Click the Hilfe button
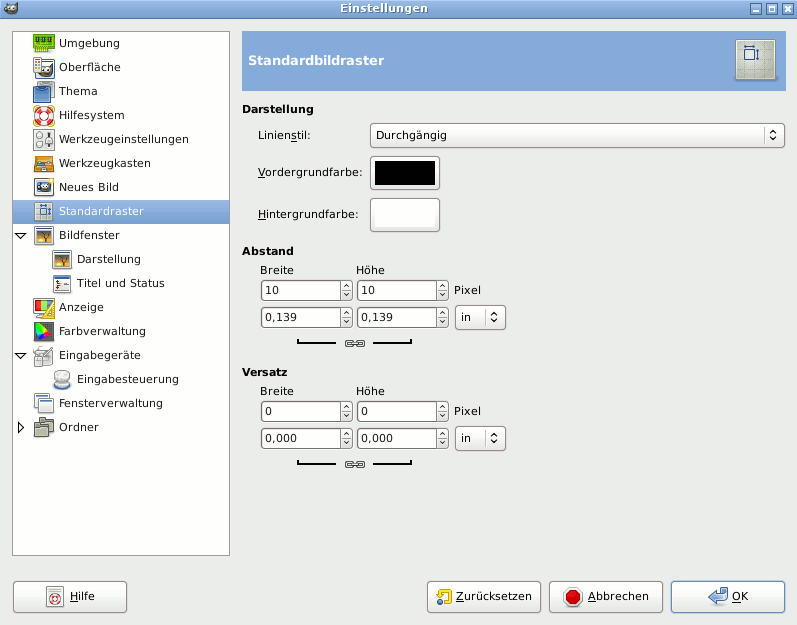797x625 pixels. [x=70, y=597]
